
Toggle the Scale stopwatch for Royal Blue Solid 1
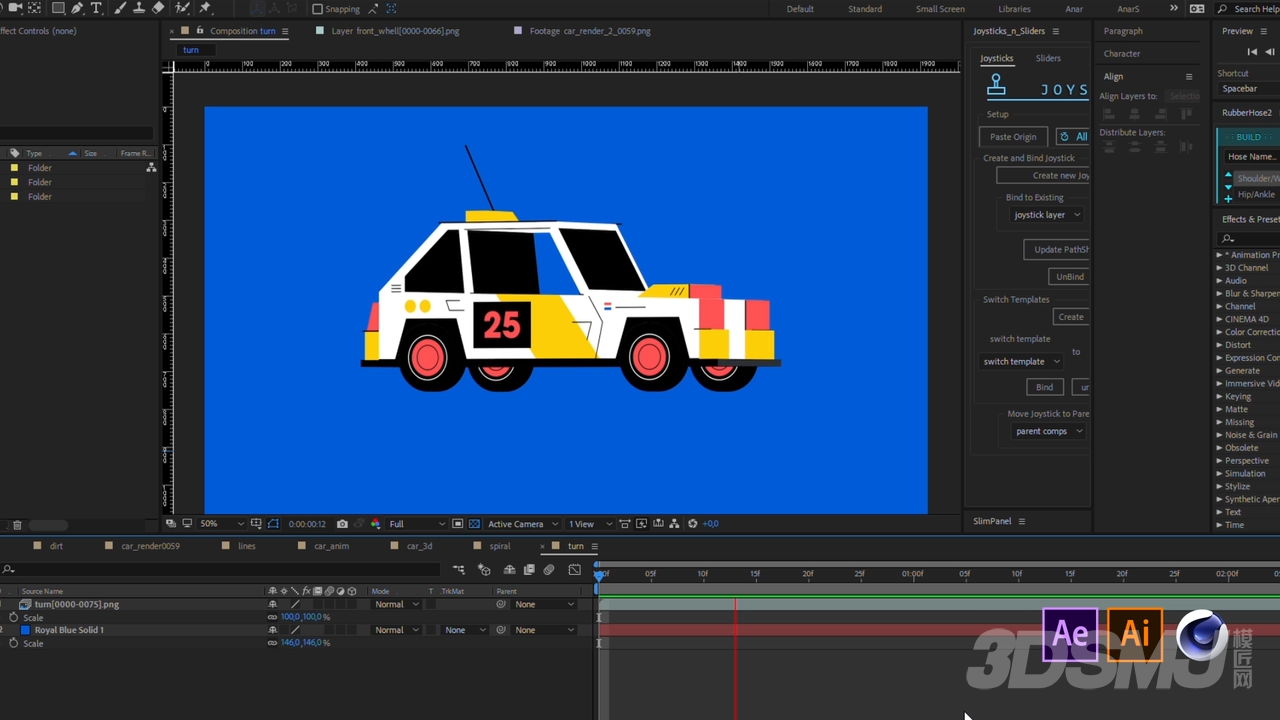click(13, 643)
